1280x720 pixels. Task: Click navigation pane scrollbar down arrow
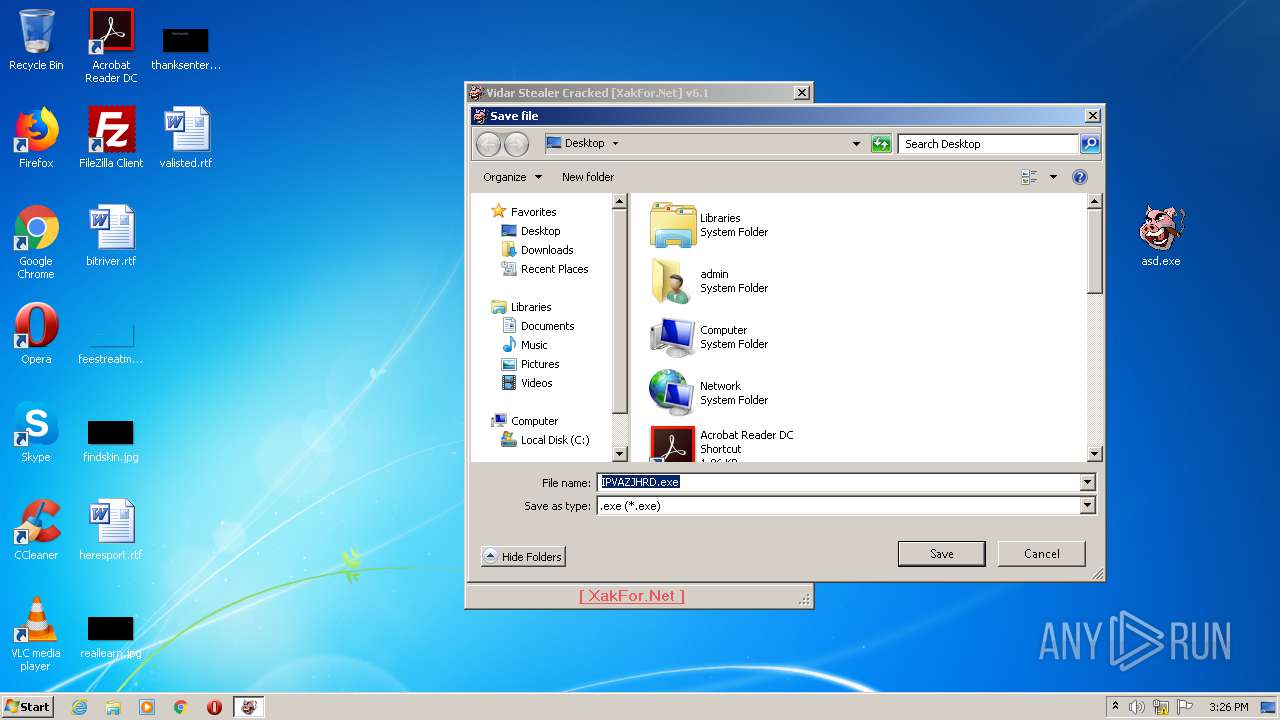[x=619, y=454]
